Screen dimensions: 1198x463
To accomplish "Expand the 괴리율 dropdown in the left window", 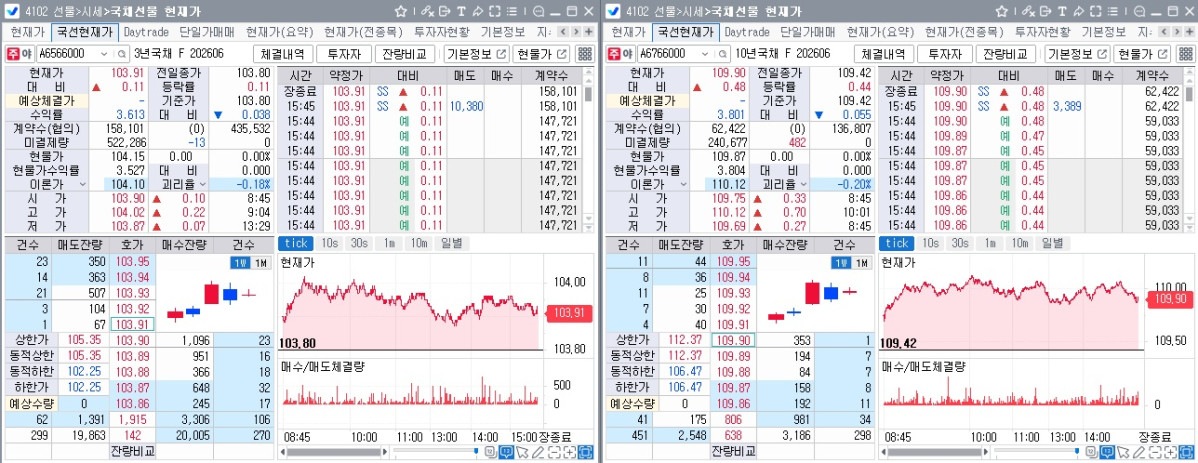I will (202, 185).
